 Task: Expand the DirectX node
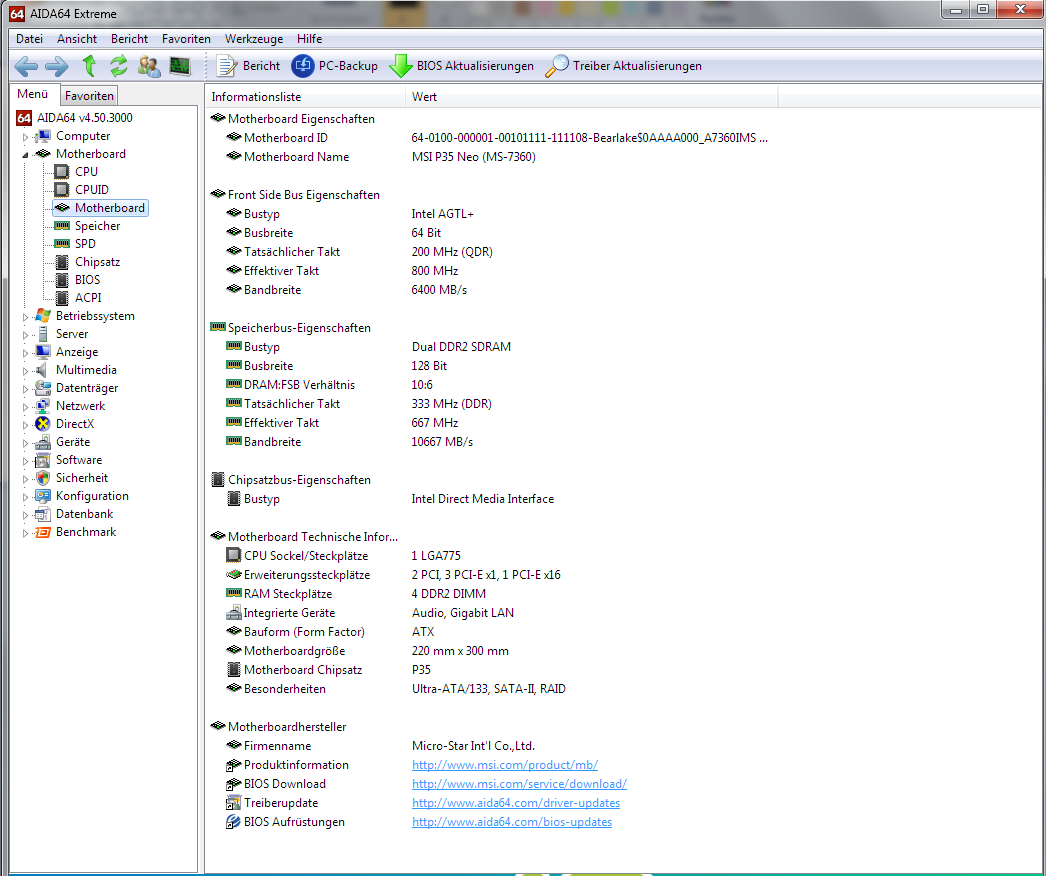tap(25, 425)
